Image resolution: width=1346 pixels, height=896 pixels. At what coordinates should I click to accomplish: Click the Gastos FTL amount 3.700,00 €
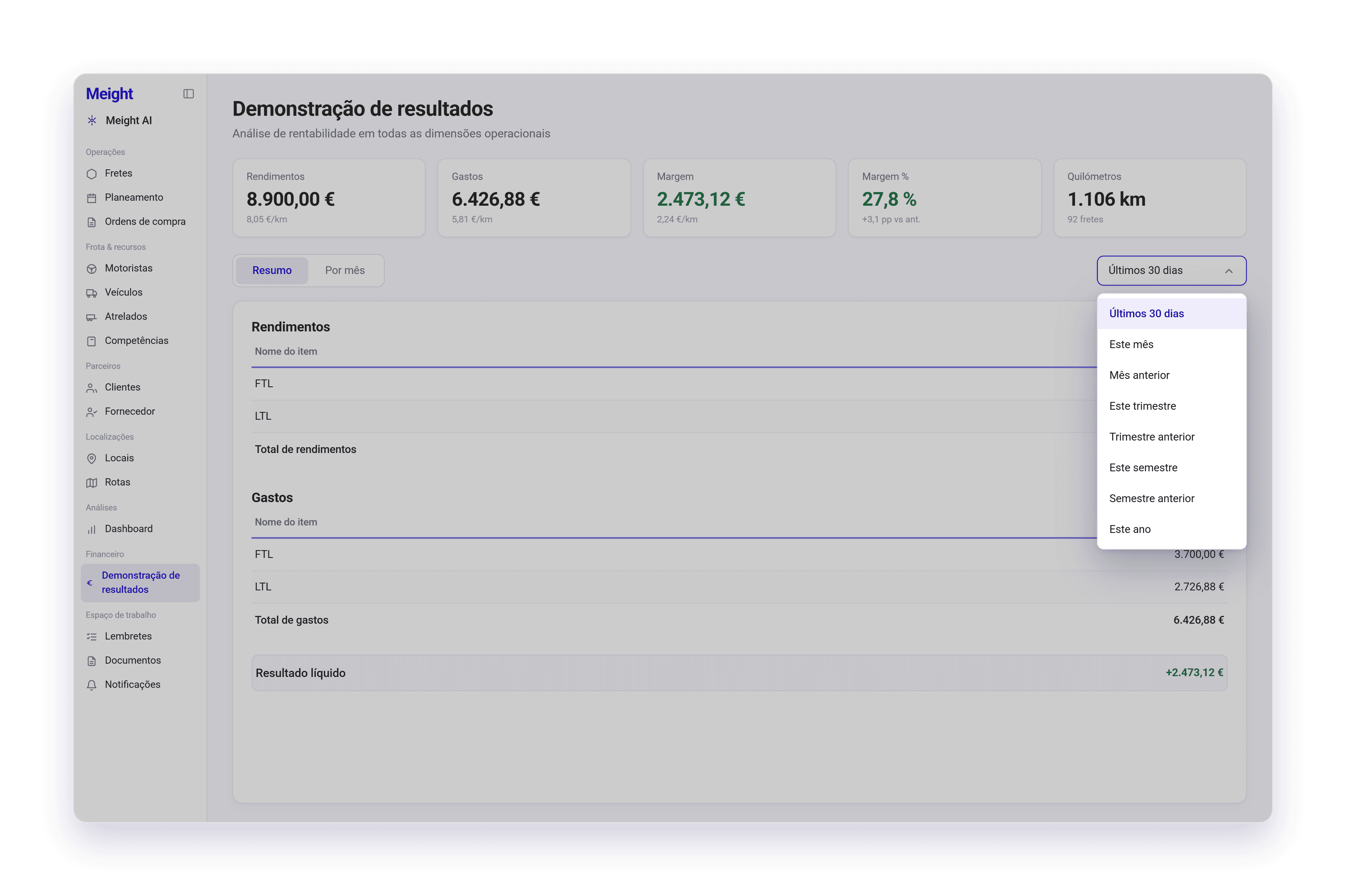pos(1198,554)
